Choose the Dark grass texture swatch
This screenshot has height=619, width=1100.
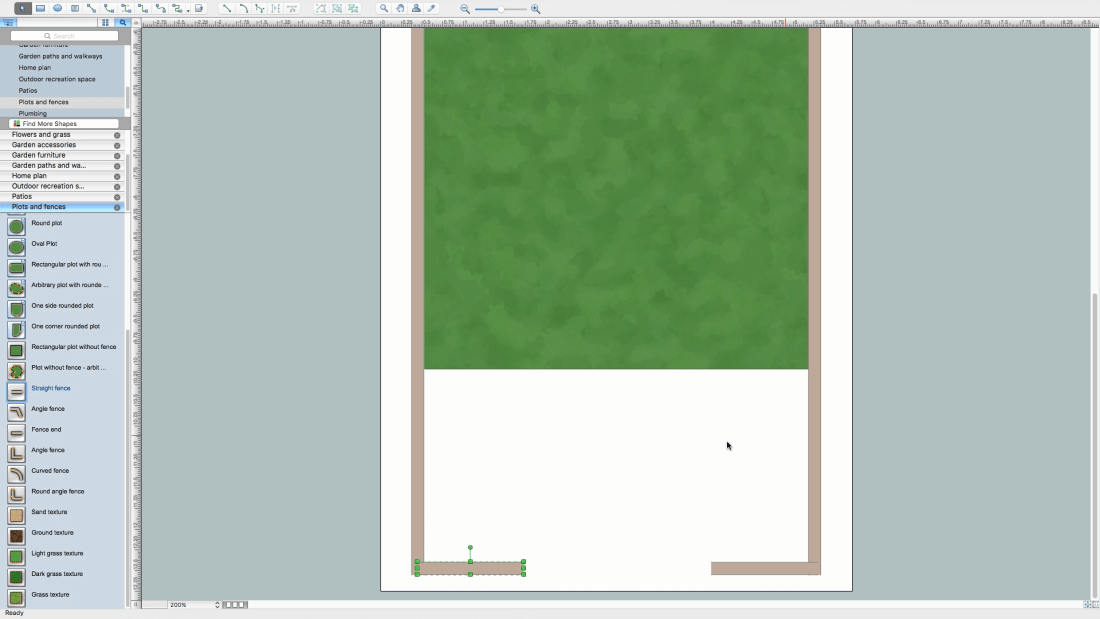[x=16, y=577]
